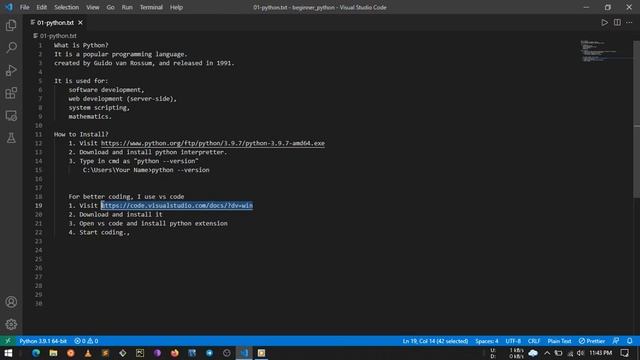Open Firefox from the taskbar

click(175, 353)
